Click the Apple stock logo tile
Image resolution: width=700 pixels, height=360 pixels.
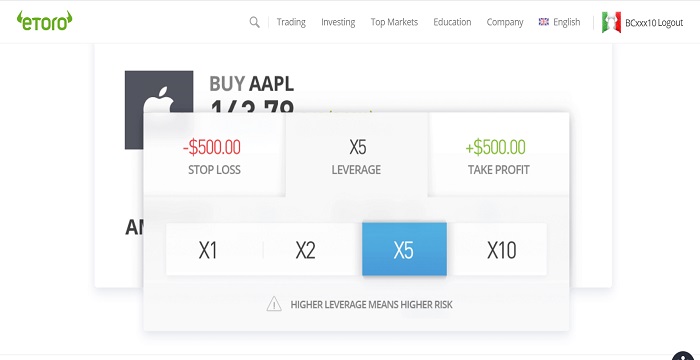tap(159, 110)
